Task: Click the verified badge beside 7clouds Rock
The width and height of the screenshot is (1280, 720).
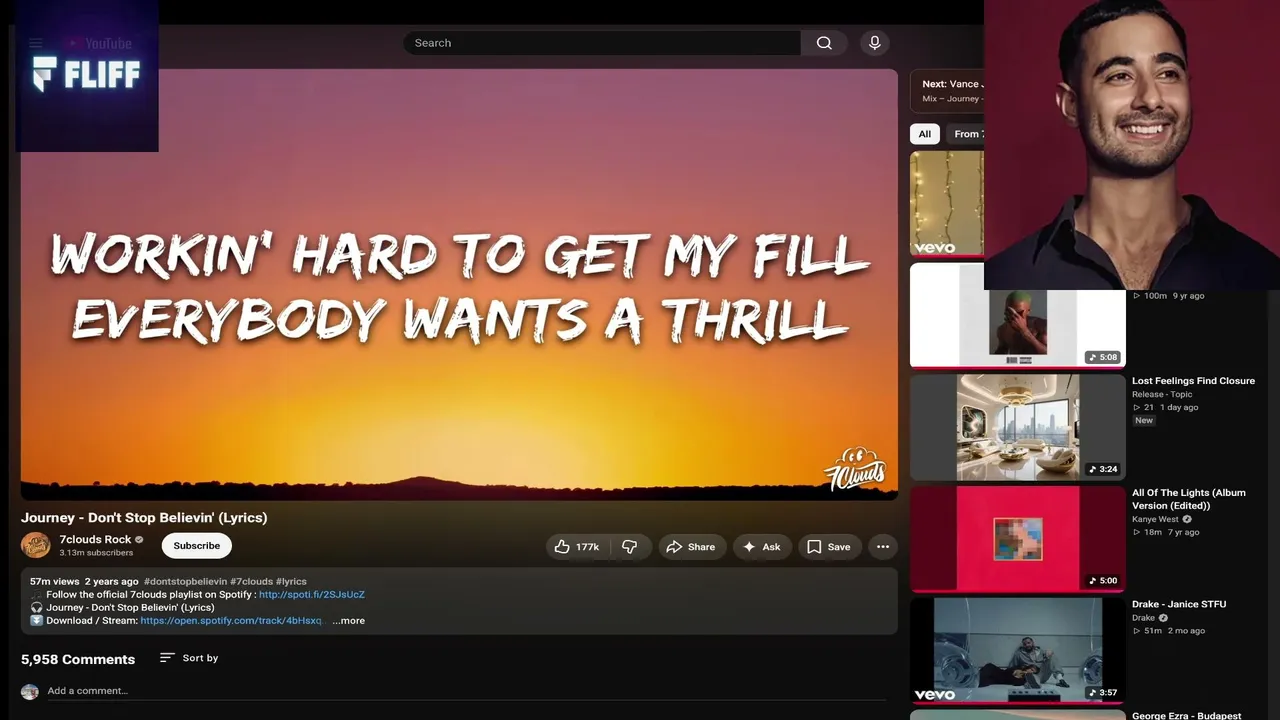Action: (x=139, y=540)
